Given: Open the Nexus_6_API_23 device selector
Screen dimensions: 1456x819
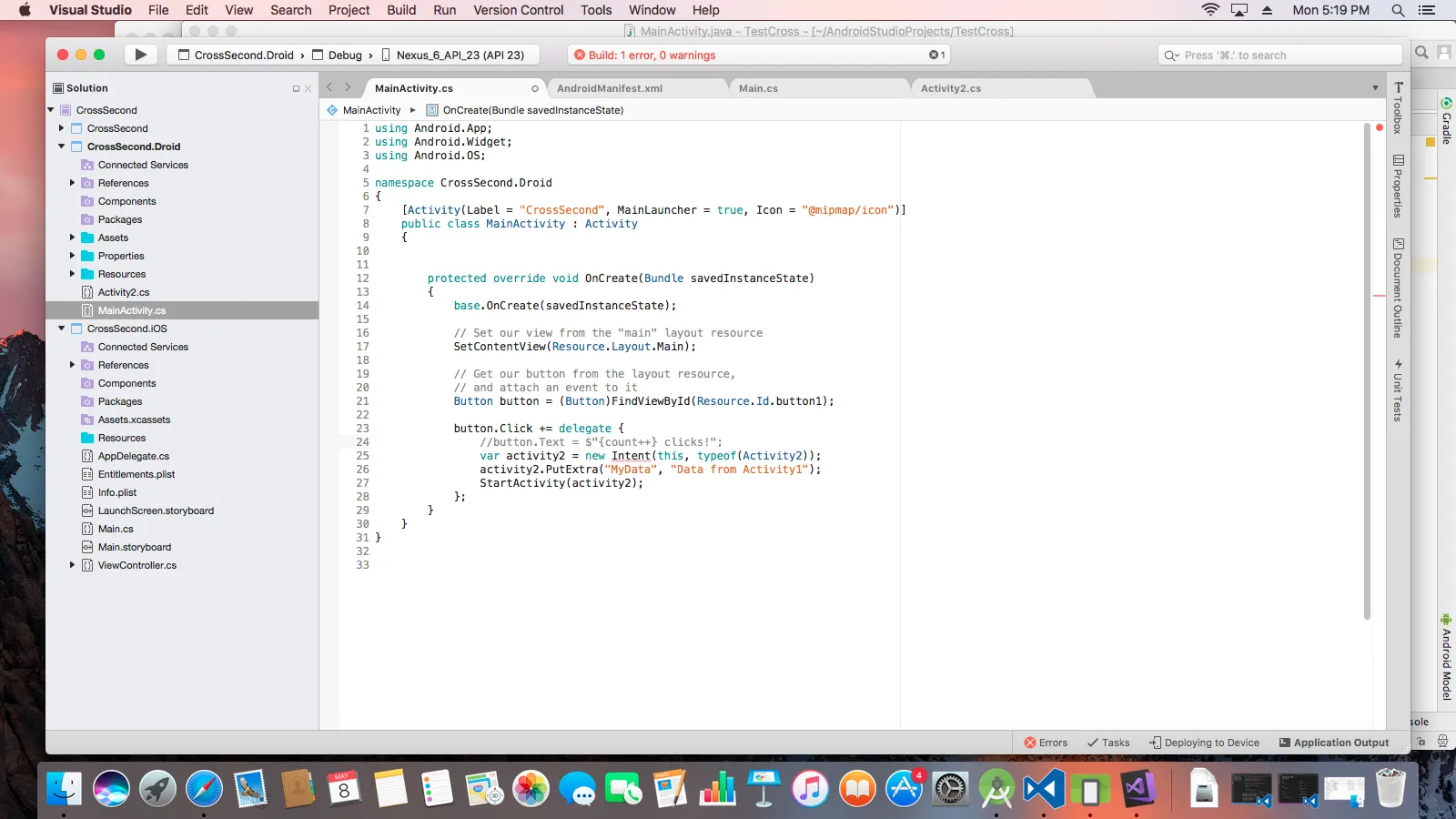Looking at the screenshot, I should pyautogui.click(x=452, y=55).
